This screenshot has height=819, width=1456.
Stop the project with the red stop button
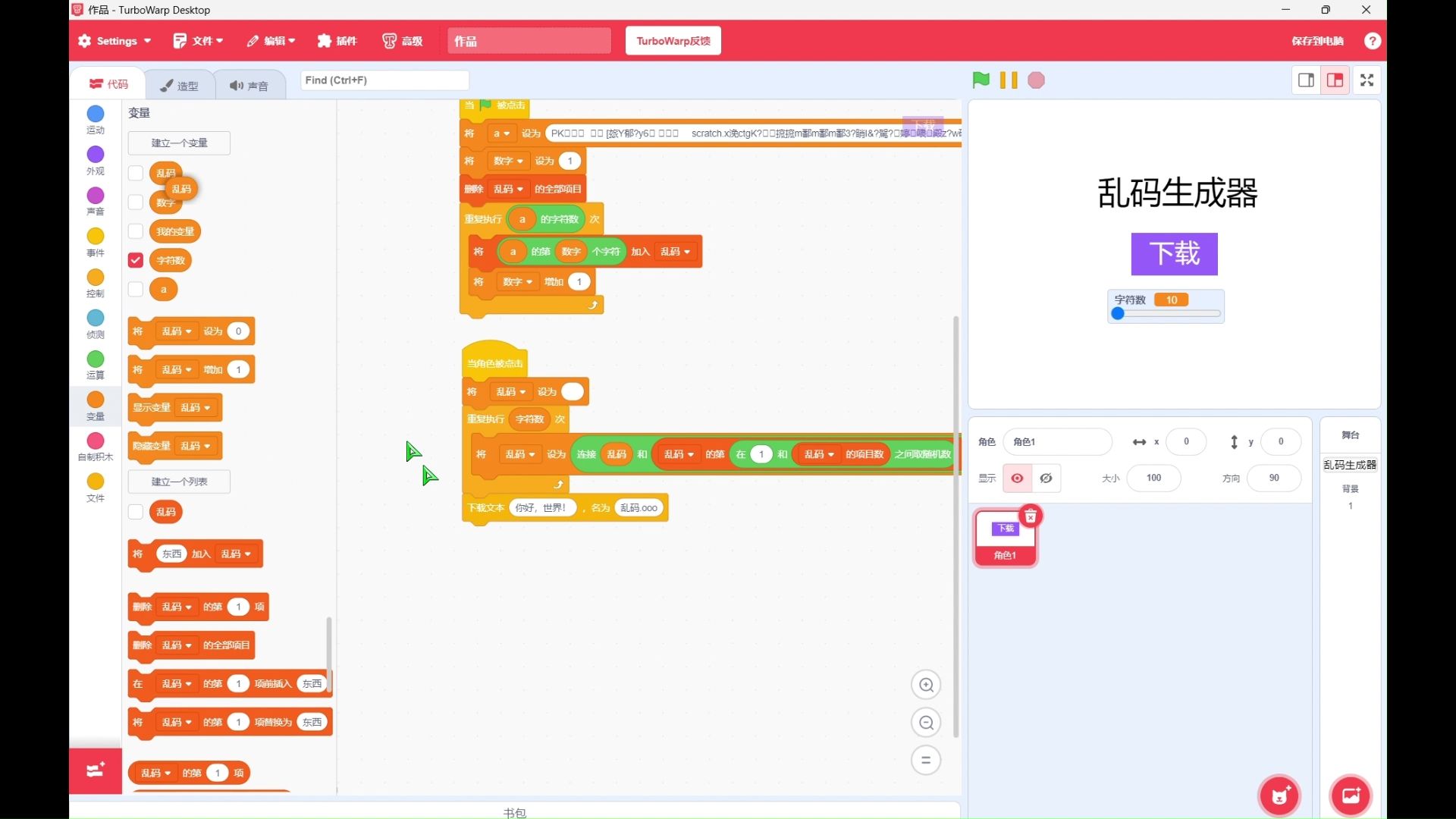click(1036, 80)
